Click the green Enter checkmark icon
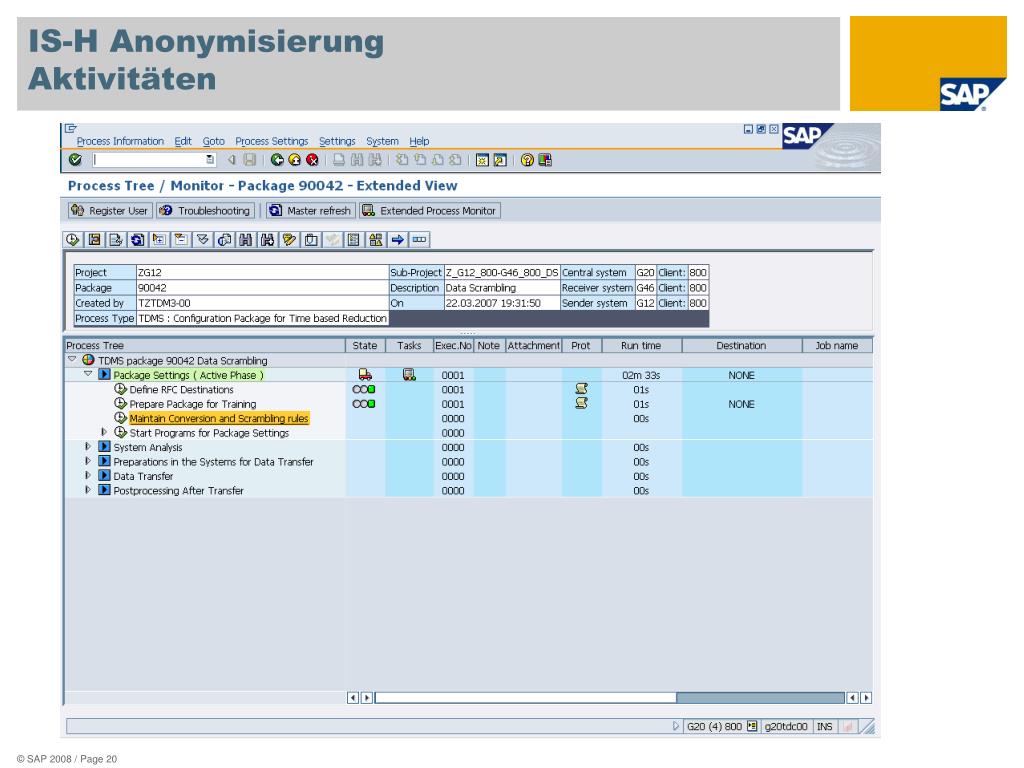The image size is (1024, 768). [75, 159]
